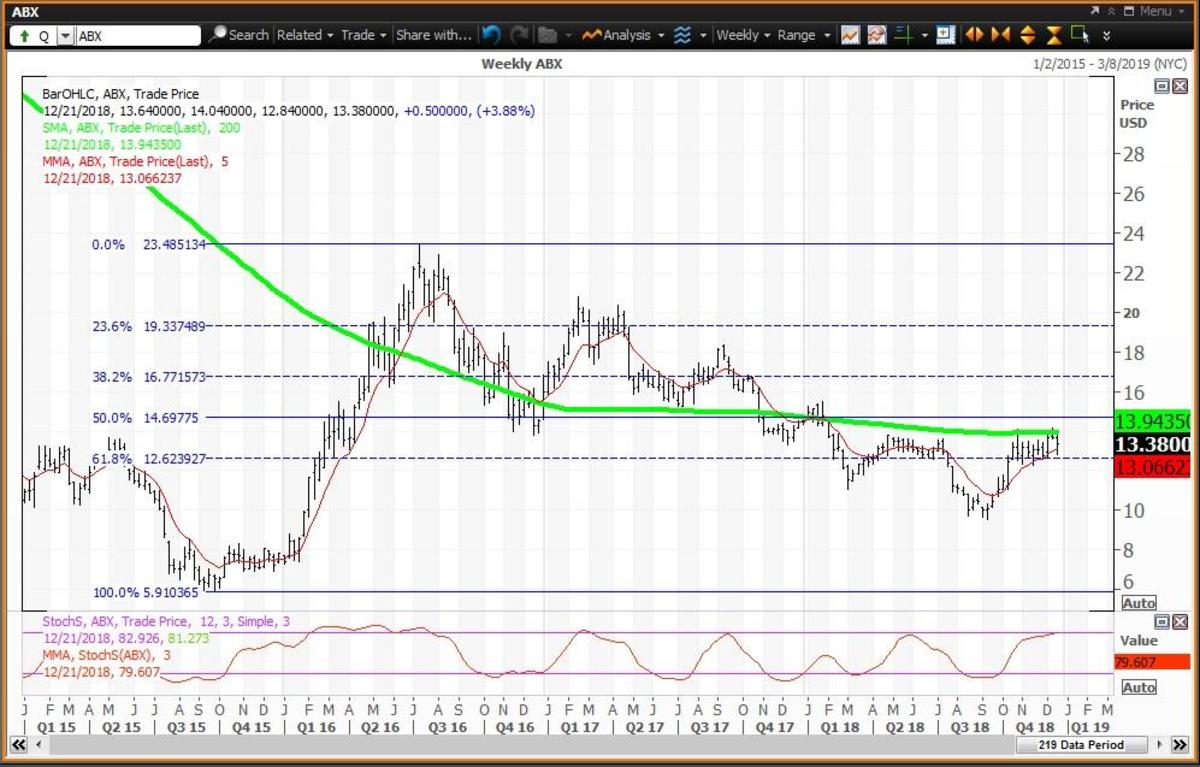The height and width of the screenshot is (767, 1200).
Task: Activate the zoom rectangle selection tool
Action: click(1079, 35)
